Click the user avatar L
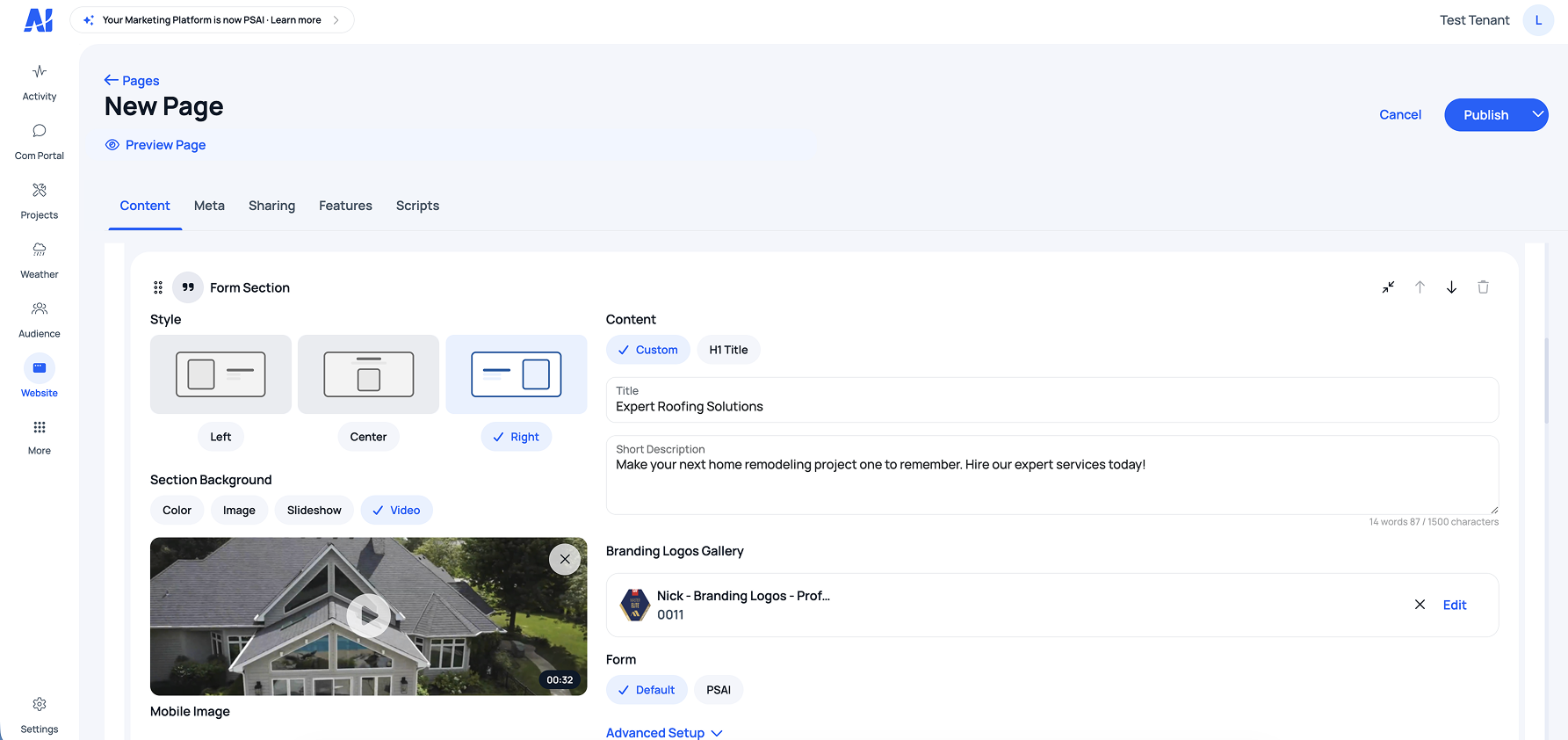Viewport: 1568px width, 740px height. click(x=1538, y=20)
